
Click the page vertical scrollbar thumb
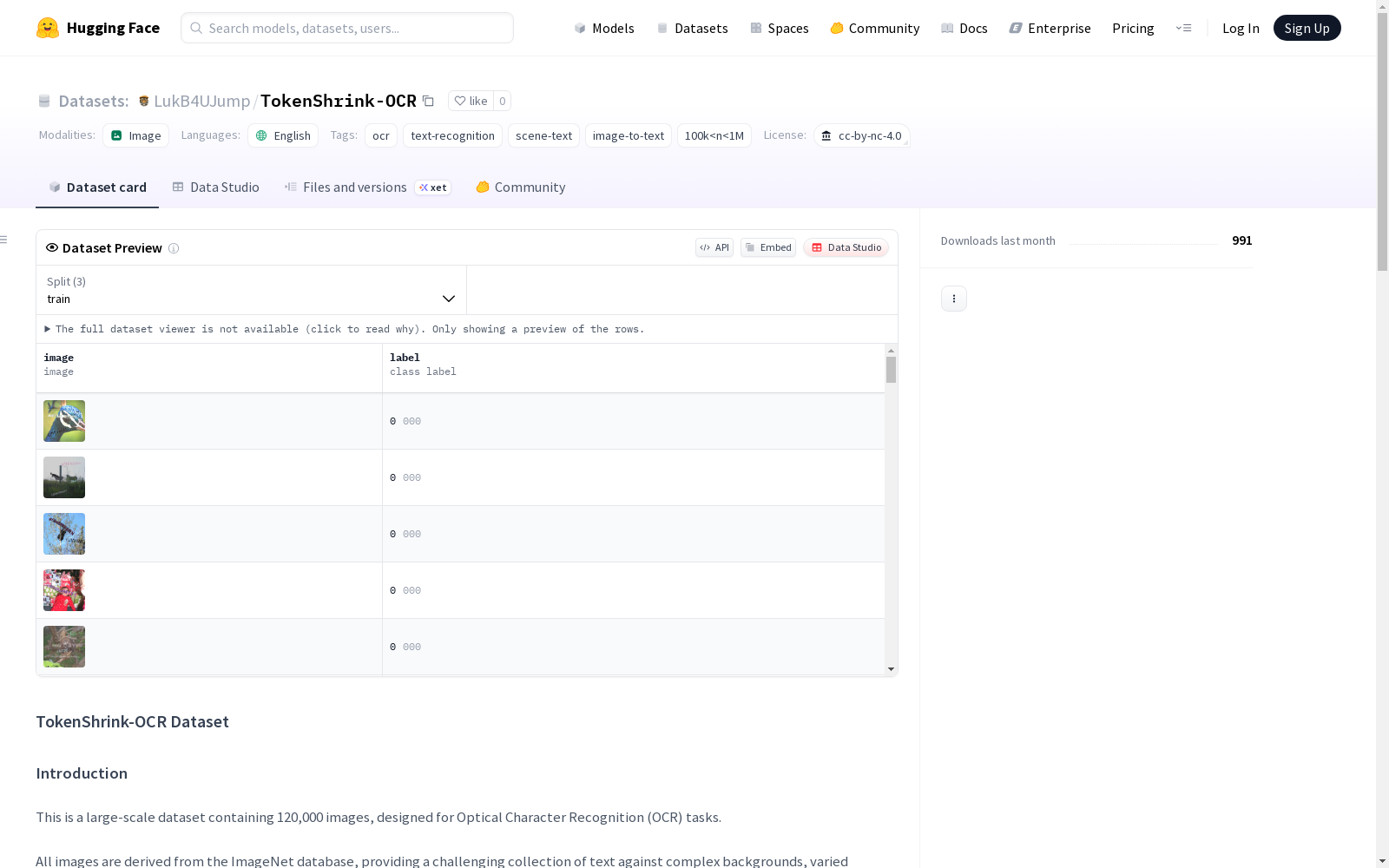(x=1382, y=141)
